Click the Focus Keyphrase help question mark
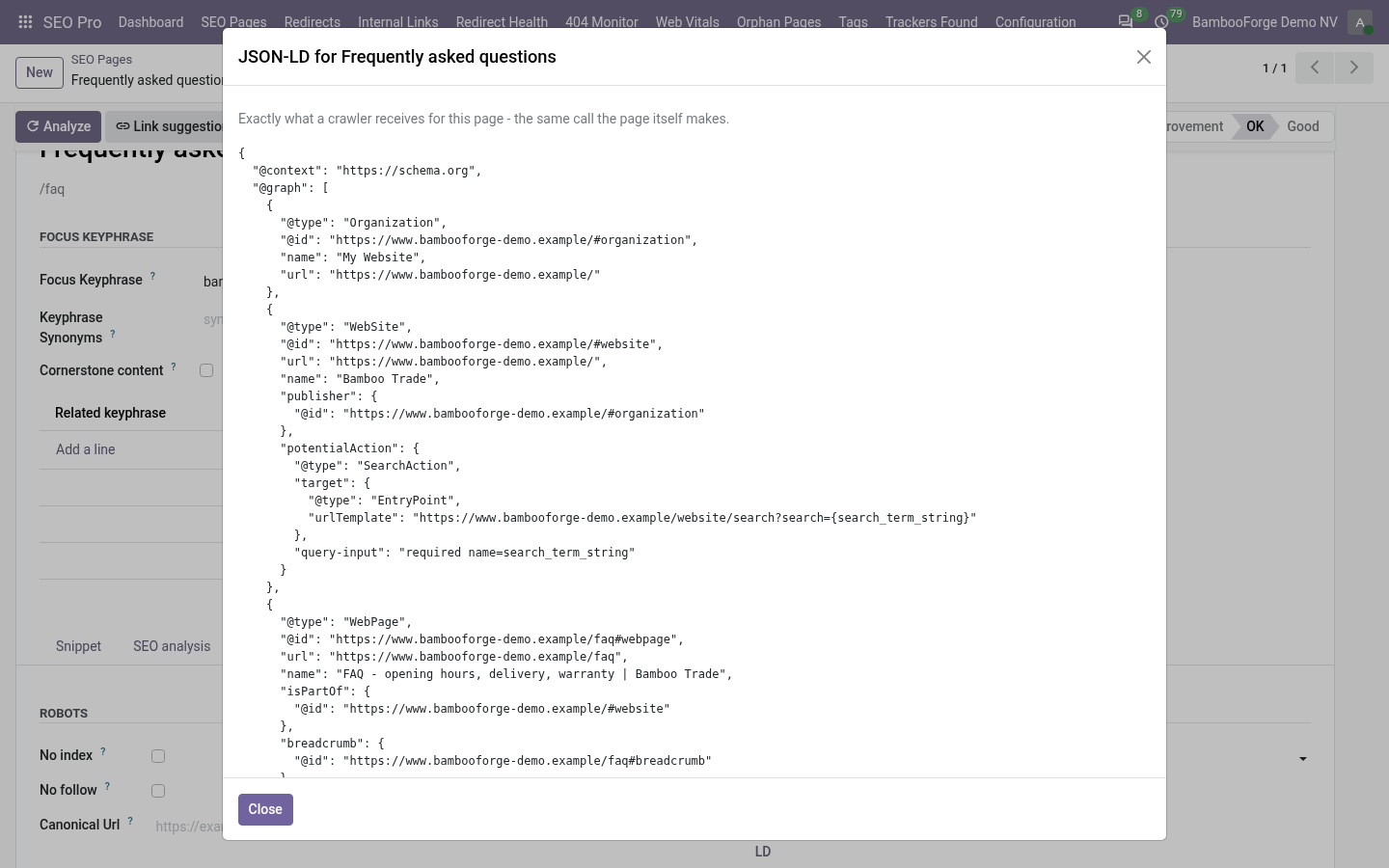 pyautogui.click(x=152, y=277)
